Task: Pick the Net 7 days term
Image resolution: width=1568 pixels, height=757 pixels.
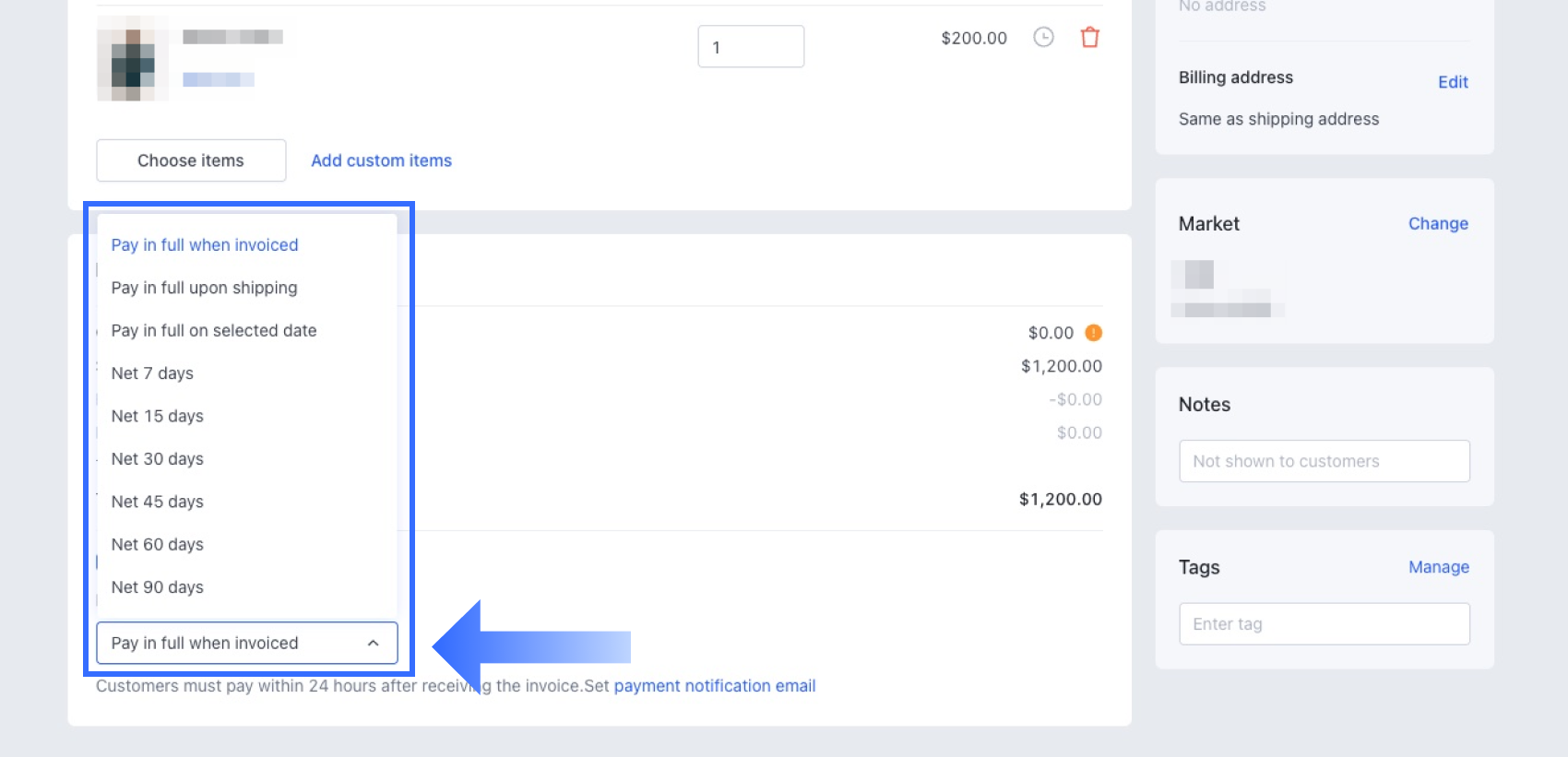Action: pos(152,373)
